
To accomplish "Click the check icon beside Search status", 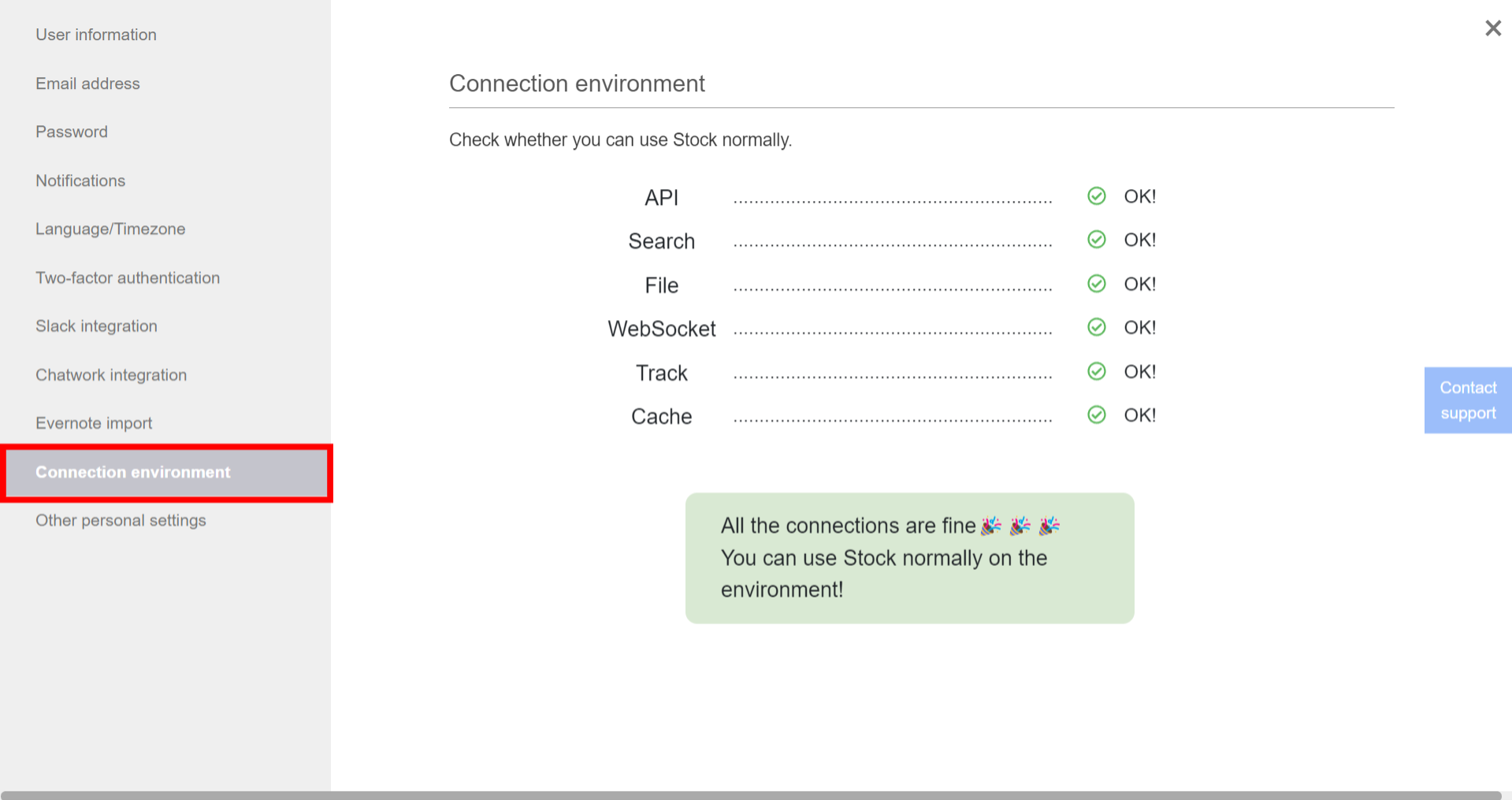I will tap(1096, 240).
